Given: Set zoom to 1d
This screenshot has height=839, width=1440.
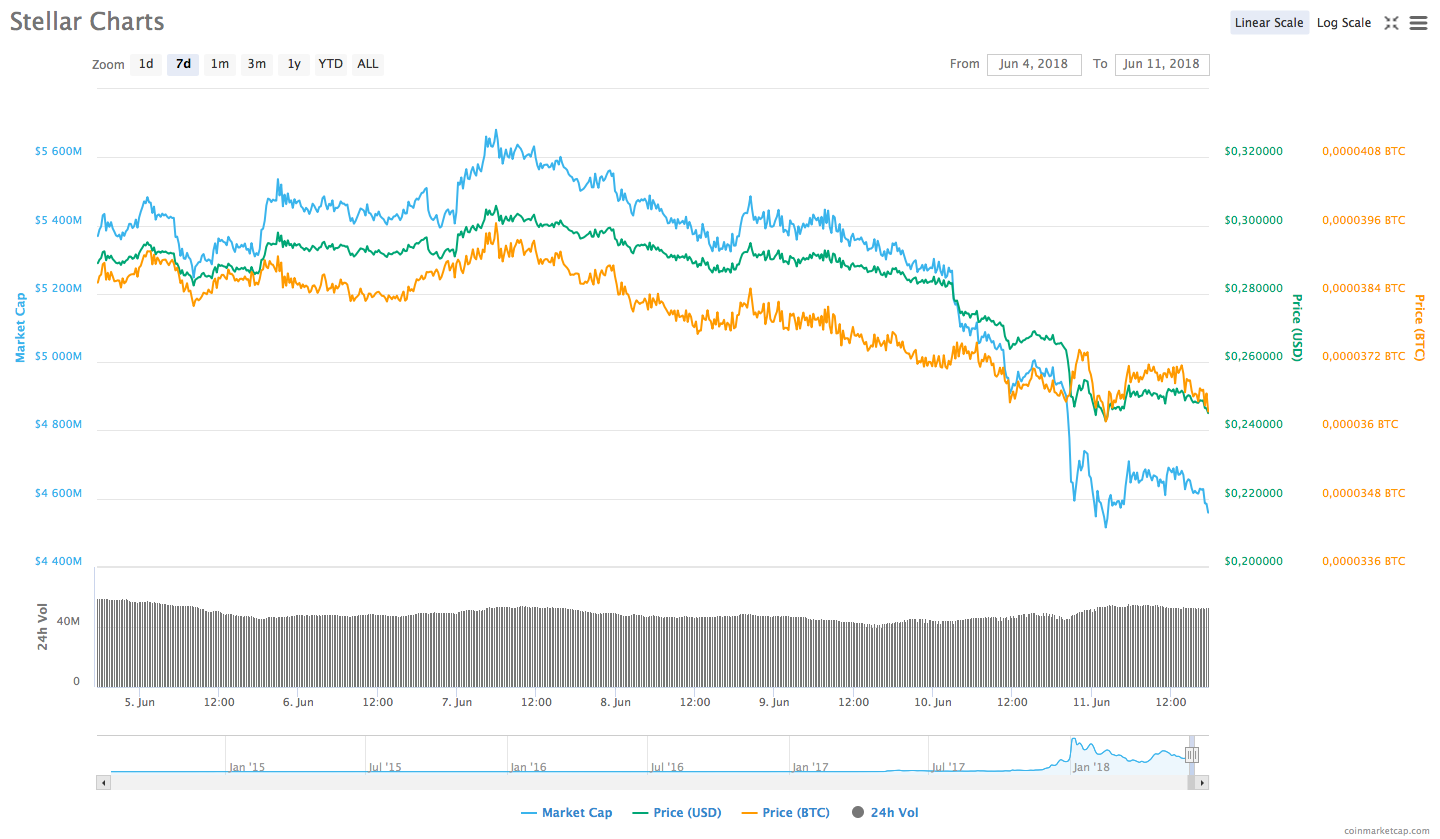Looking at the screenshot, I should point(146,64).
